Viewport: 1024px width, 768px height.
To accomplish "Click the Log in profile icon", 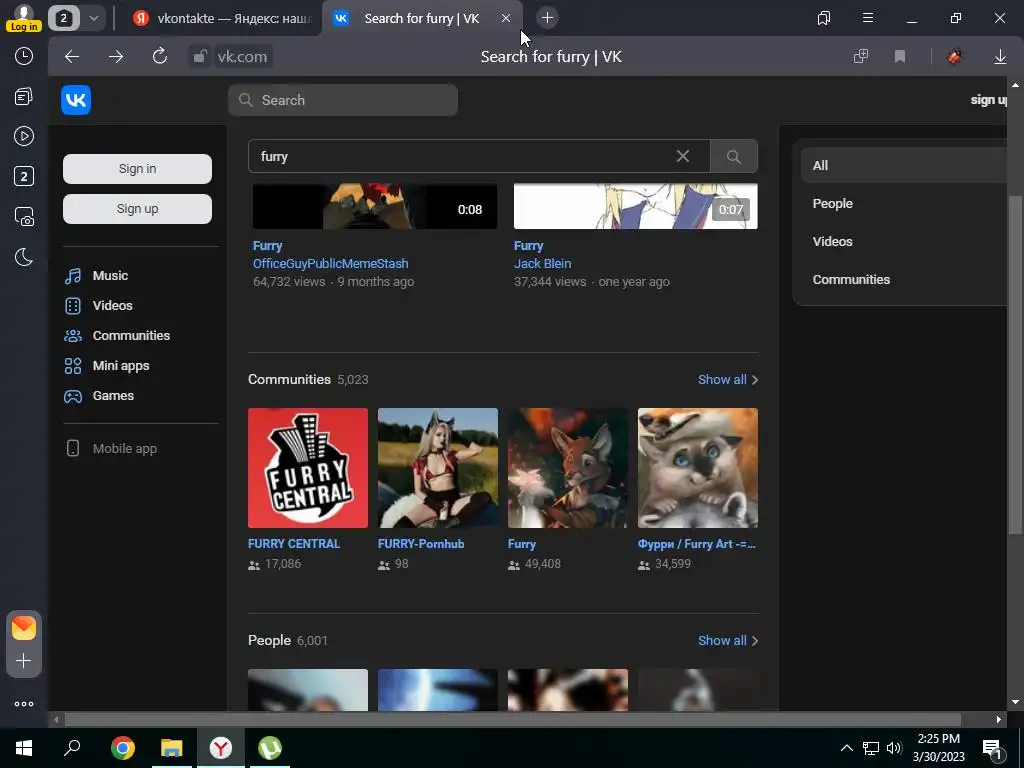I will [24, 18].
